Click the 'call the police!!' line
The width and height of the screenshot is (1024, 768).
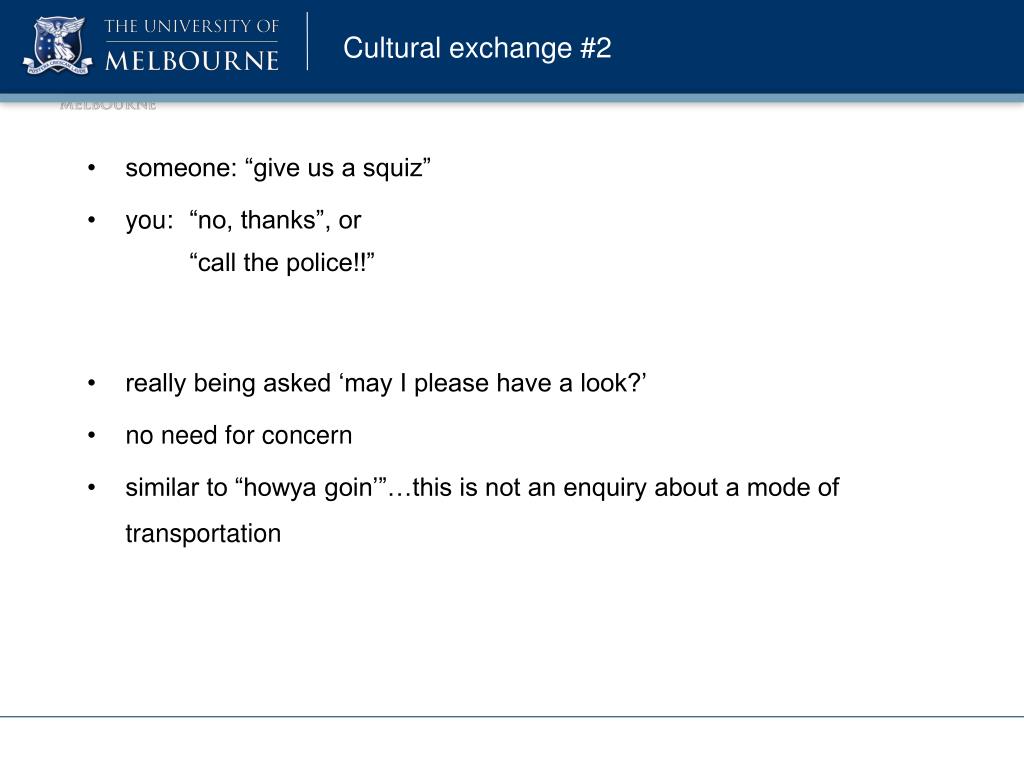[x=282, y=263]
